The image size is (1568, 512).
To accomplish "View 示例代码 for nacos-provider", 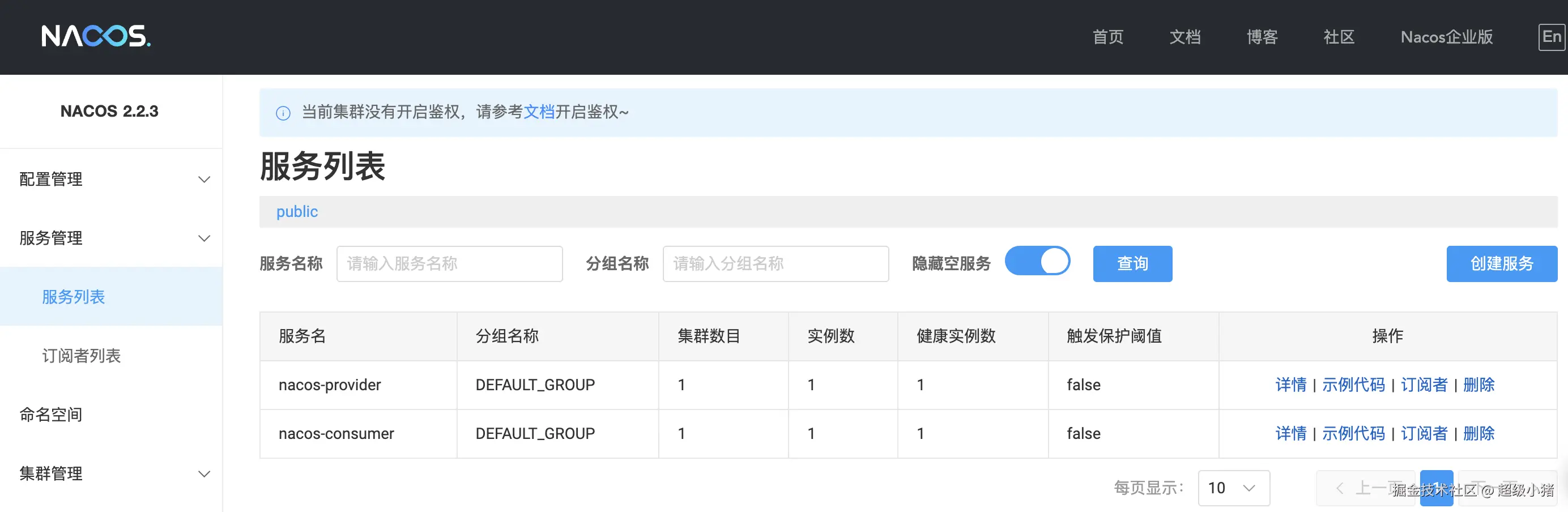I will coord(1353,385).
